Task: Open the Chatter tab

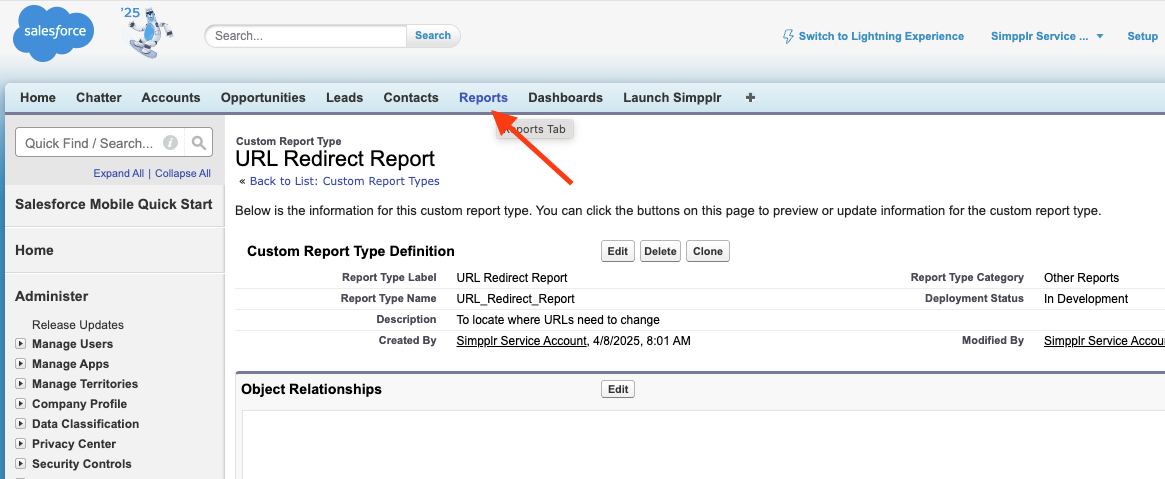Action: [99, 97]
